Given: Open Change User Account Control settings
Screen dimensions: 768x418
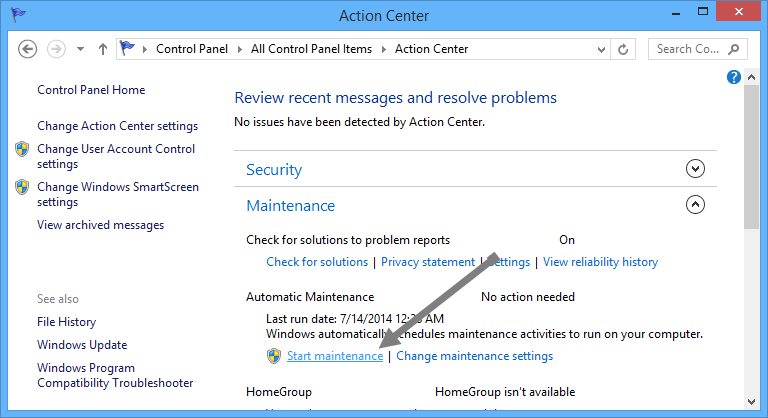Looking at the screenshot, I should tap(116, 156).
